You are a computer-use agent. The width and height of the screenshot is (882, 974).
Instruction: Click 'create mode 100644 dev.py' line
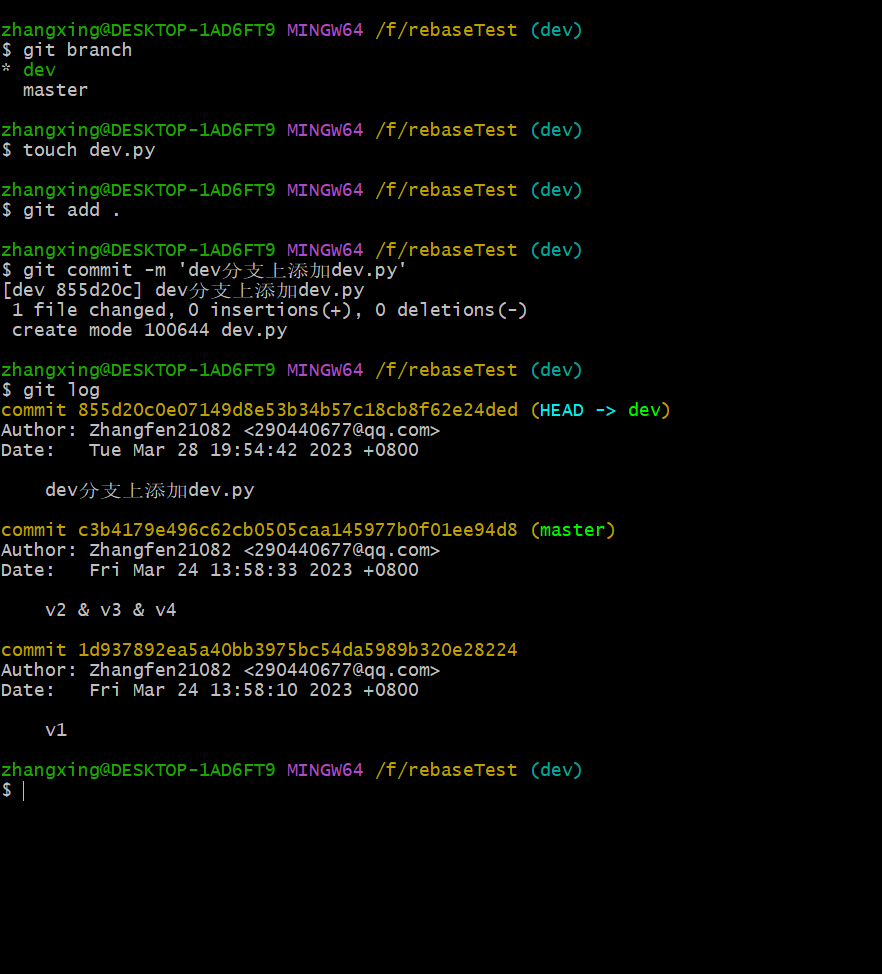point(150,330)
